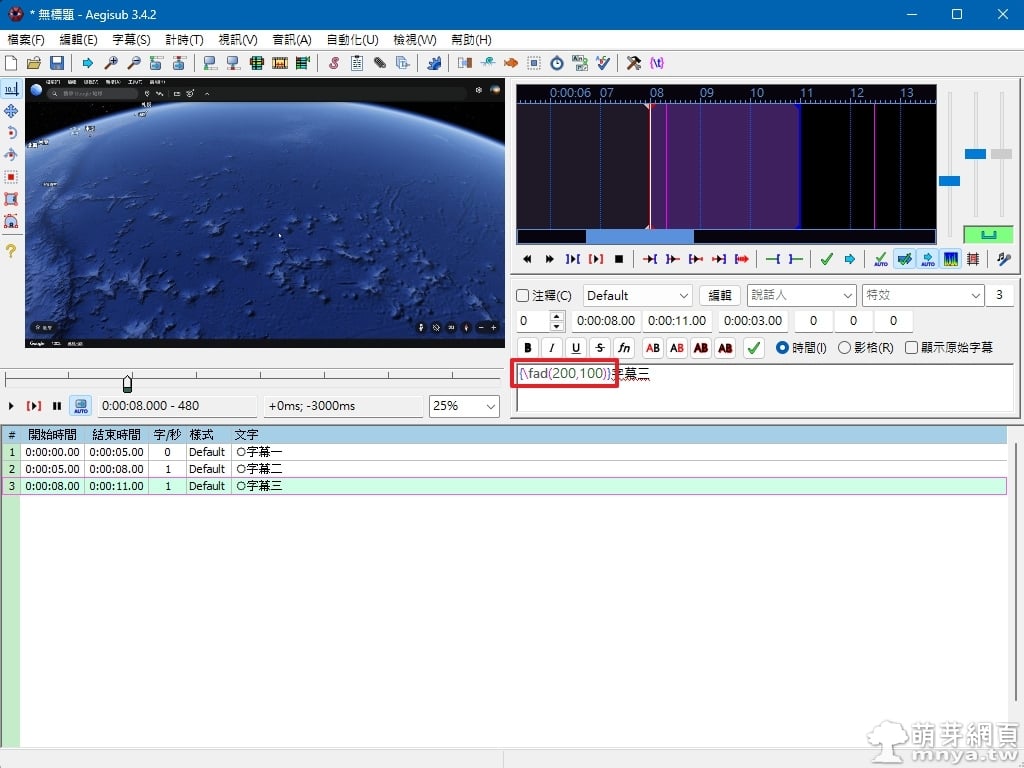Commit the subtitle line with the green checkmark
Image resolution: width=1024 pixels, height=768 pixels.
tap(754, 348)
